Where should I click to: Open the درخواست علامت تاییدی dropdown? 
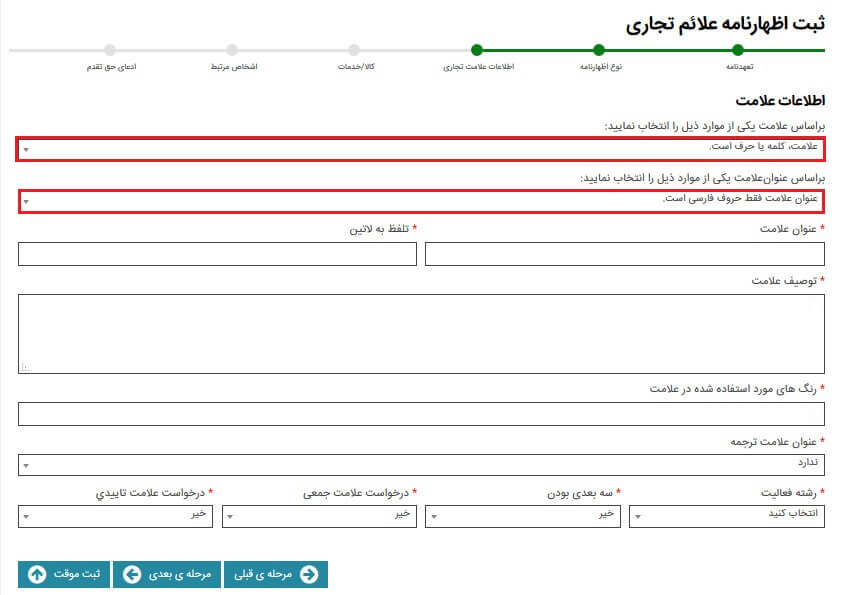[x=115, y=516]
